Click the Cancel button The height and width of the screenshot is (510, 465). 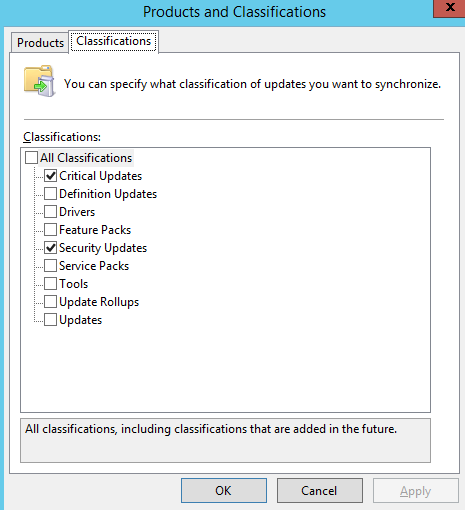(x=319, y=491)
